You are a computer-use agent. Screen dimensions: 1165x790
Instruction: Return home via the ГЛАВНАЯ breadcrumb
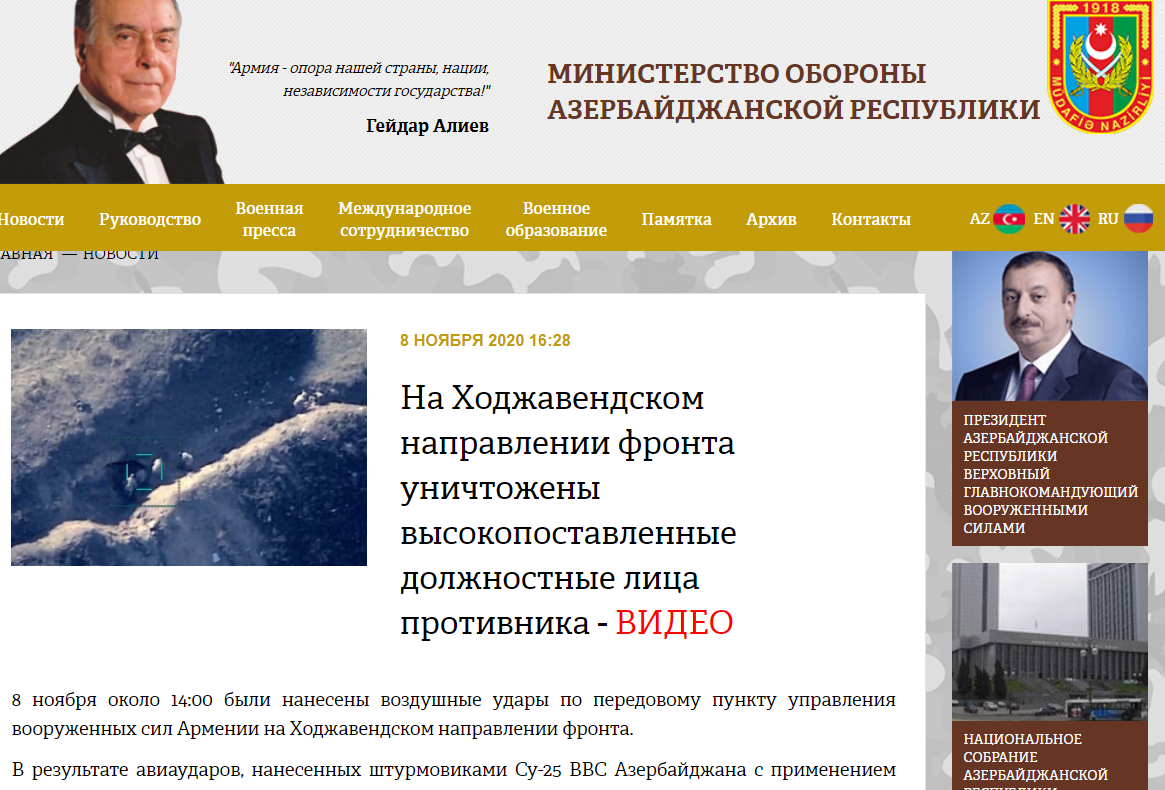pos(25,254)
